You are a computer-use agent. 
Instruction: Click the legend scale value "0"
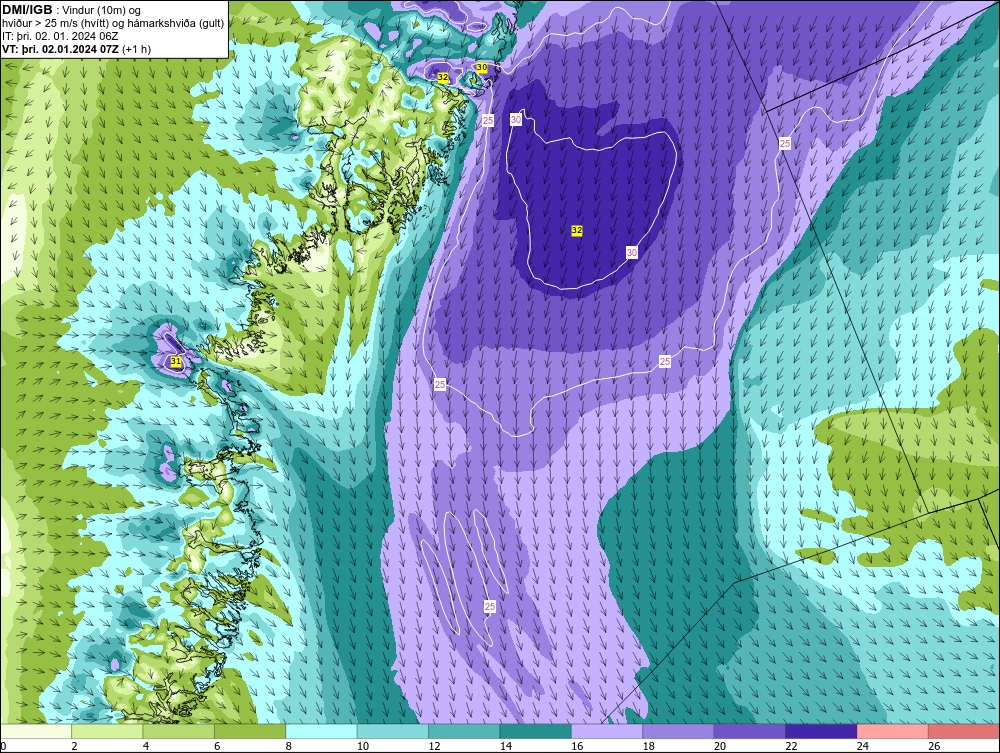click(x=3, y=746)
